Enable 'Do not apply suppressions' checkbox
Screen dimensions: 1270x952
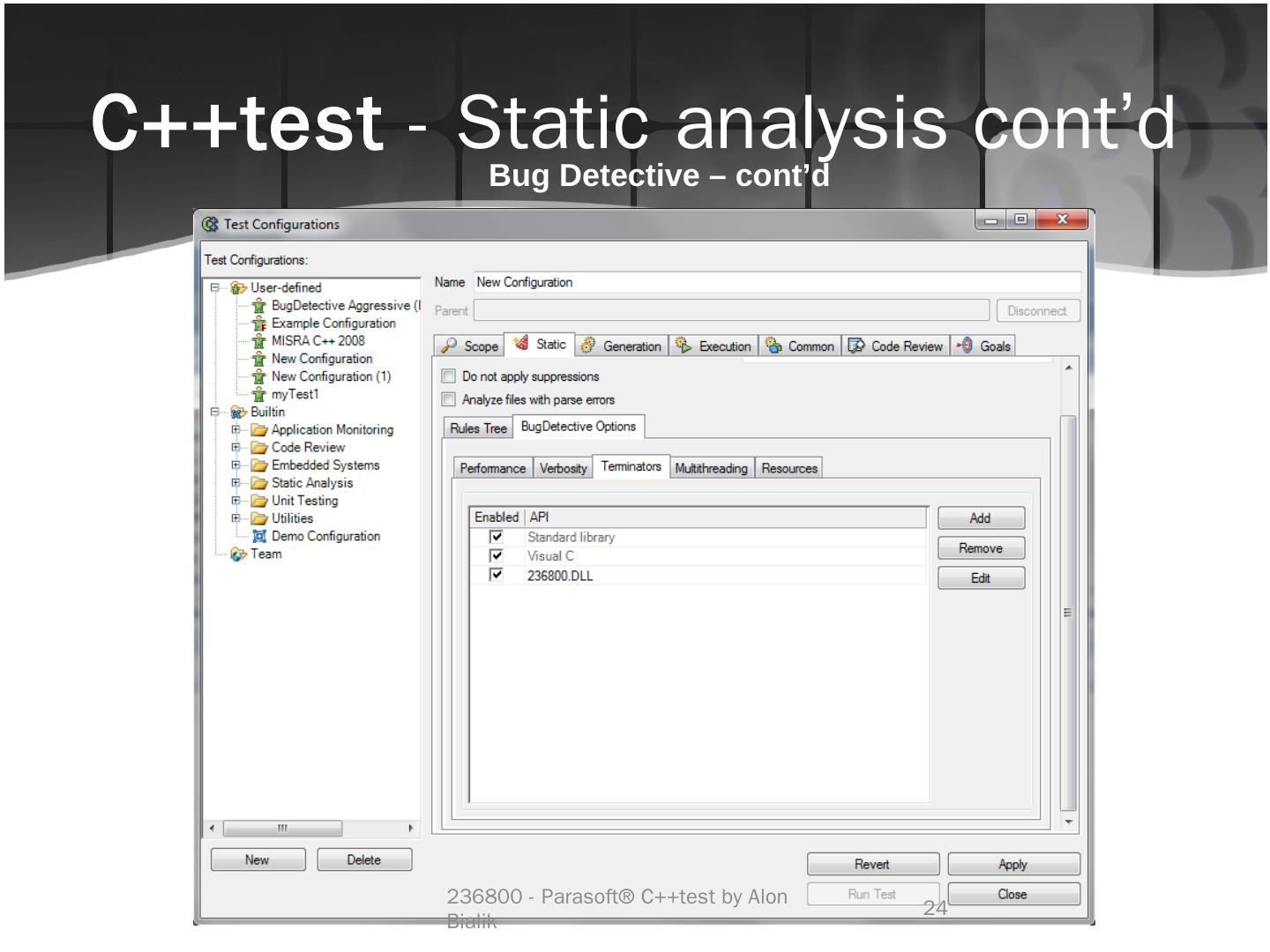point(449,376)
